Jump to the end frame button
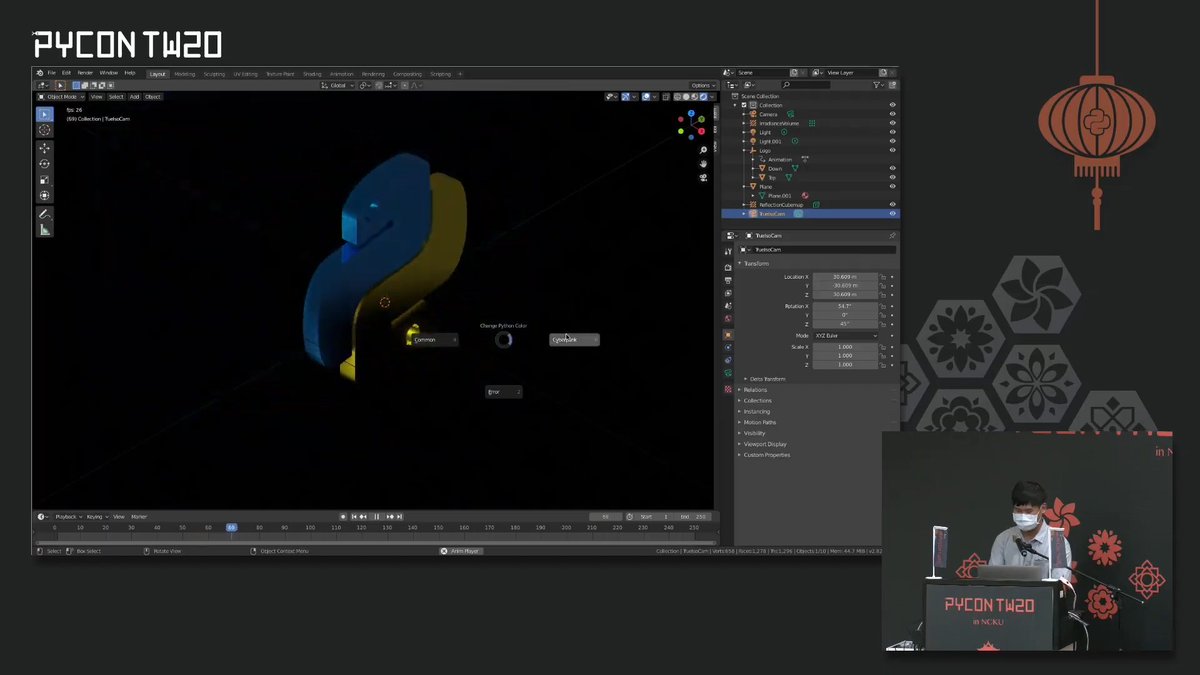Image resolution: width=1200 pixels, height=675 pixels. [400, 517]
